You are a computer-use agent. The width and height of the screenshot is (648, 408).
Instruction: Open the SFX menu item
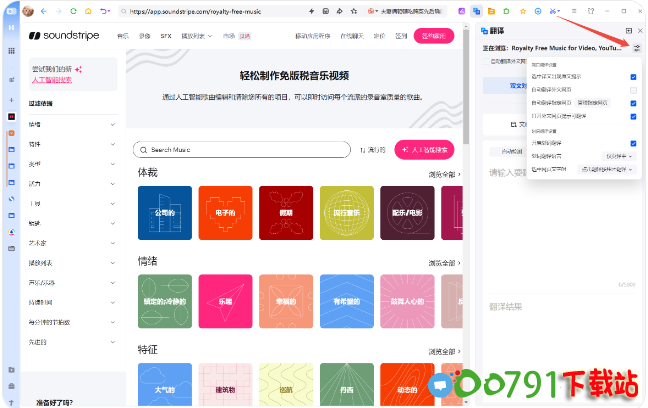[166, 36]
